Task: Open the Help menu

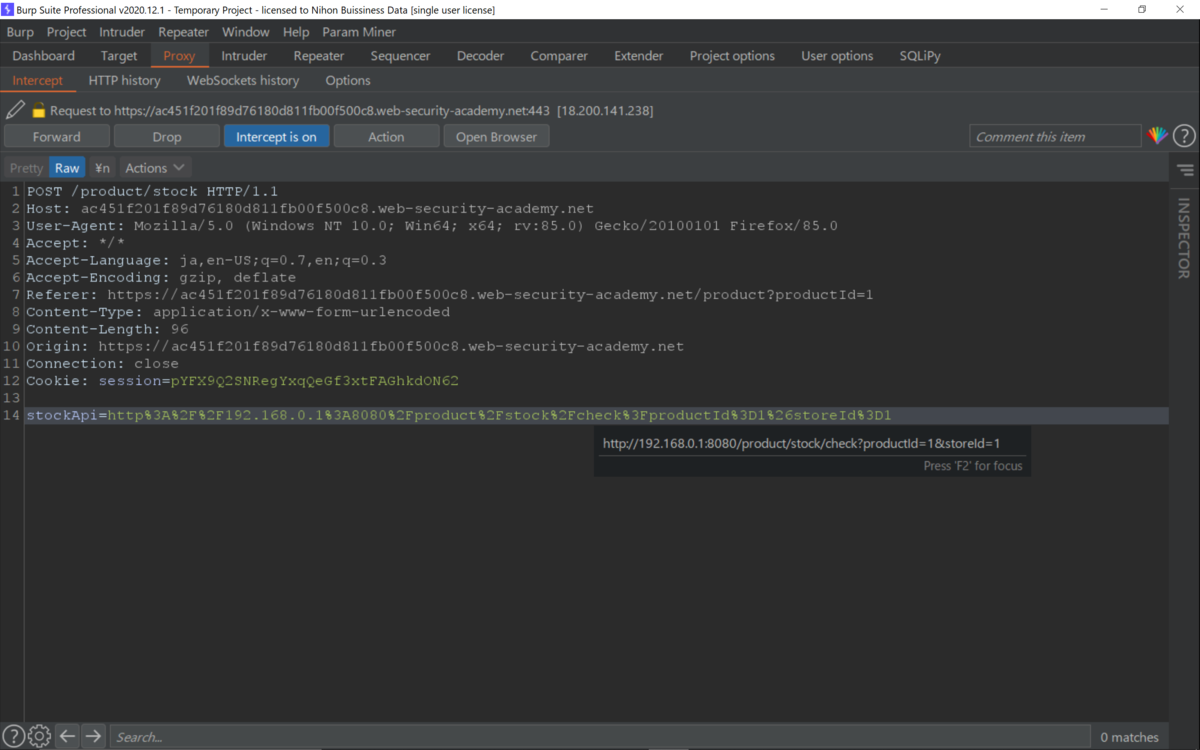Action: [296, 32]
